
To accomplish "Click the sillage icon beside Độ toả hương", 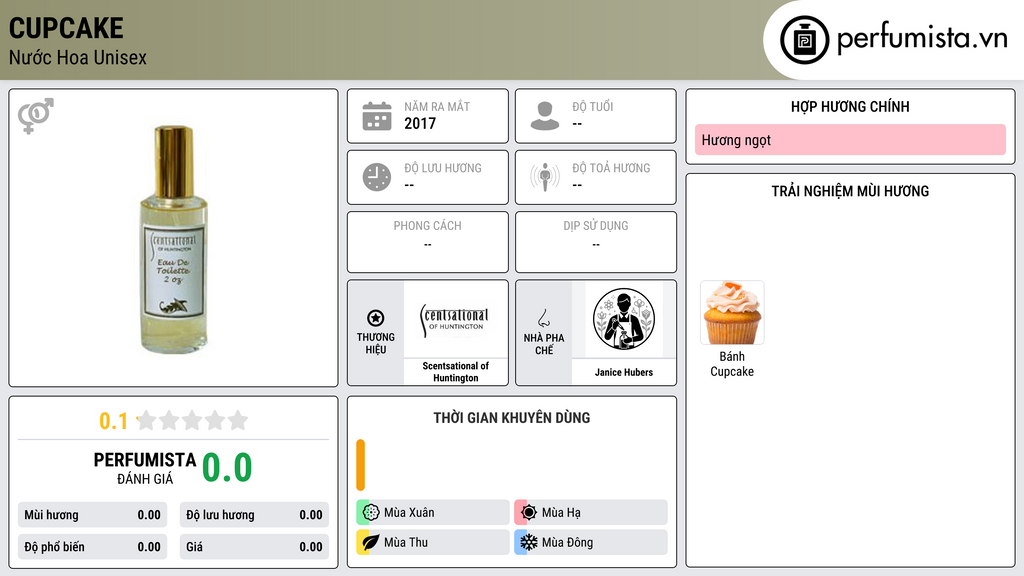I will [545, 177].
